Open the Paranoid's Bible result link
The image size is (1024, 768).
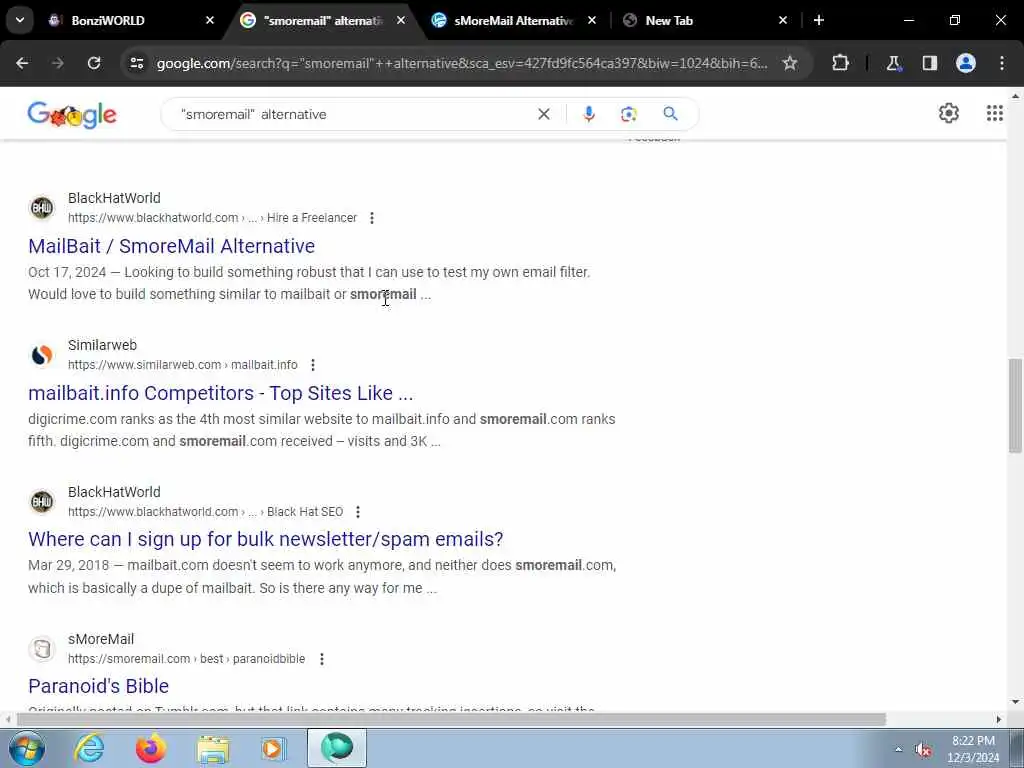coord(99,686)
